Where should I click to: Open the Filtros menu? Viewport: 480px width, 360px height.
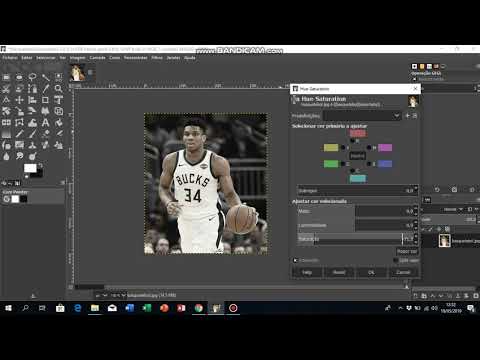(157, 58)
